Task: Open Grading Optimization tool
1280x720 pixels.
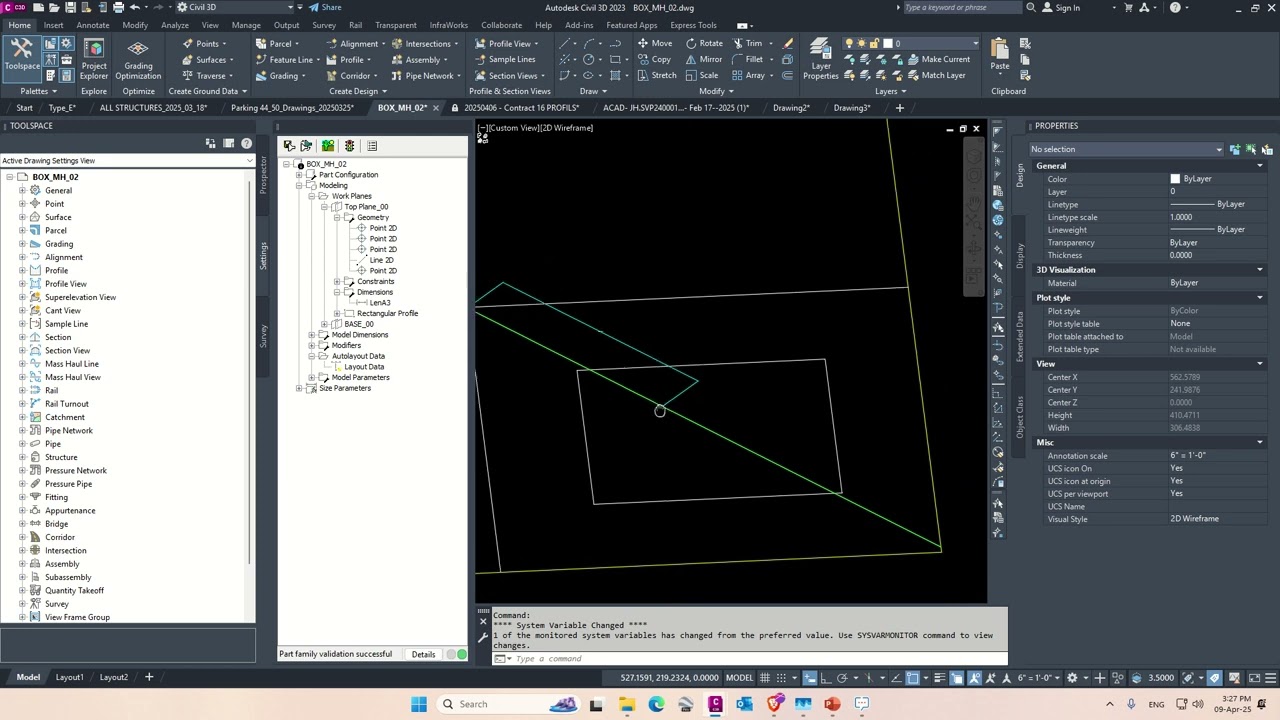Action: point(138,60)
